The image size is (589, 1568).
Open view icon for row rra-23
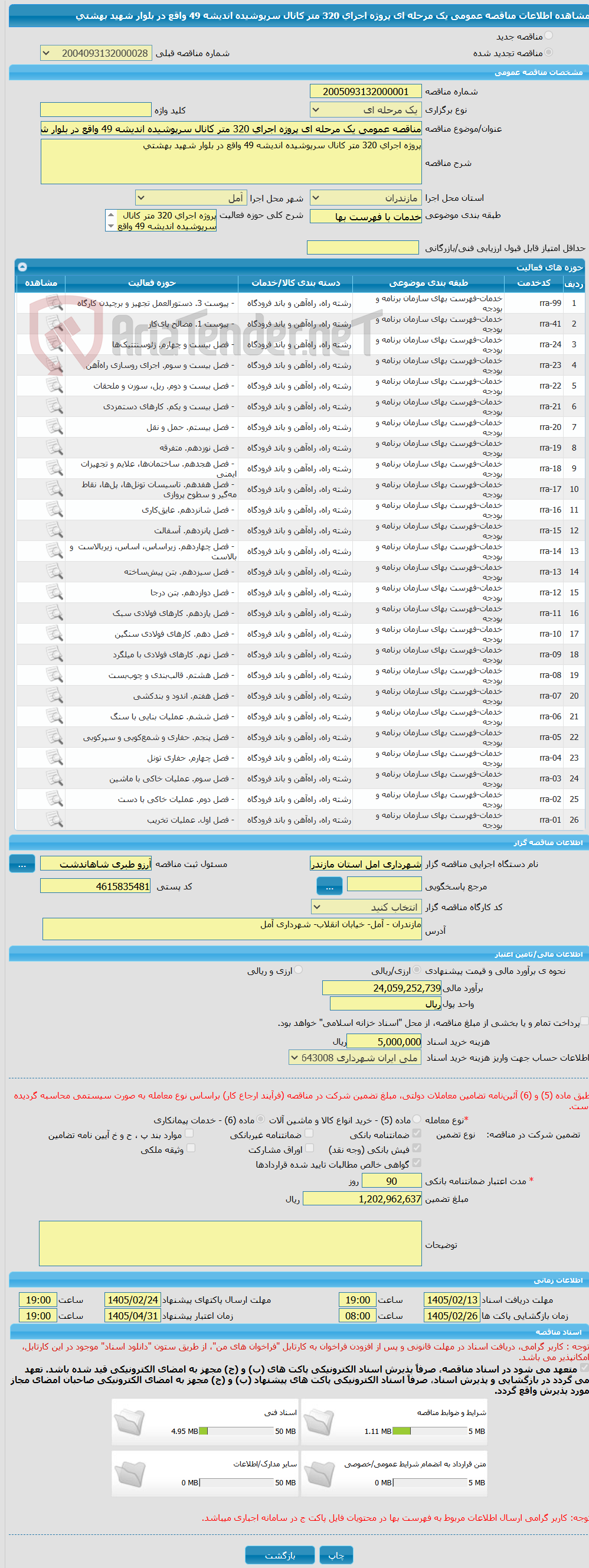(x=55, y=364)
